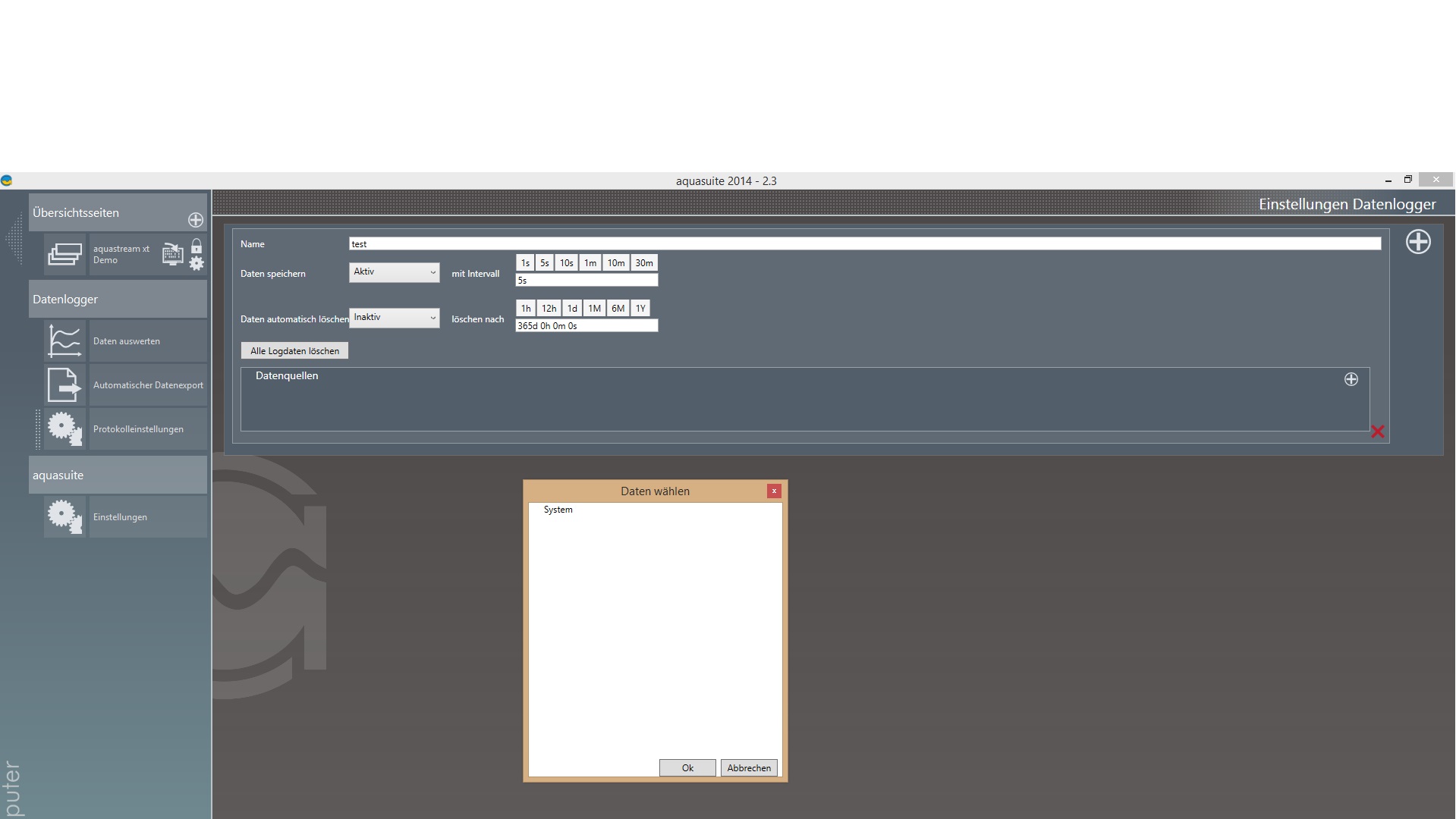Open aquastream xt Demo overview page
Viewport: 1456px width, 819px height.
click(x=121, y=254)
